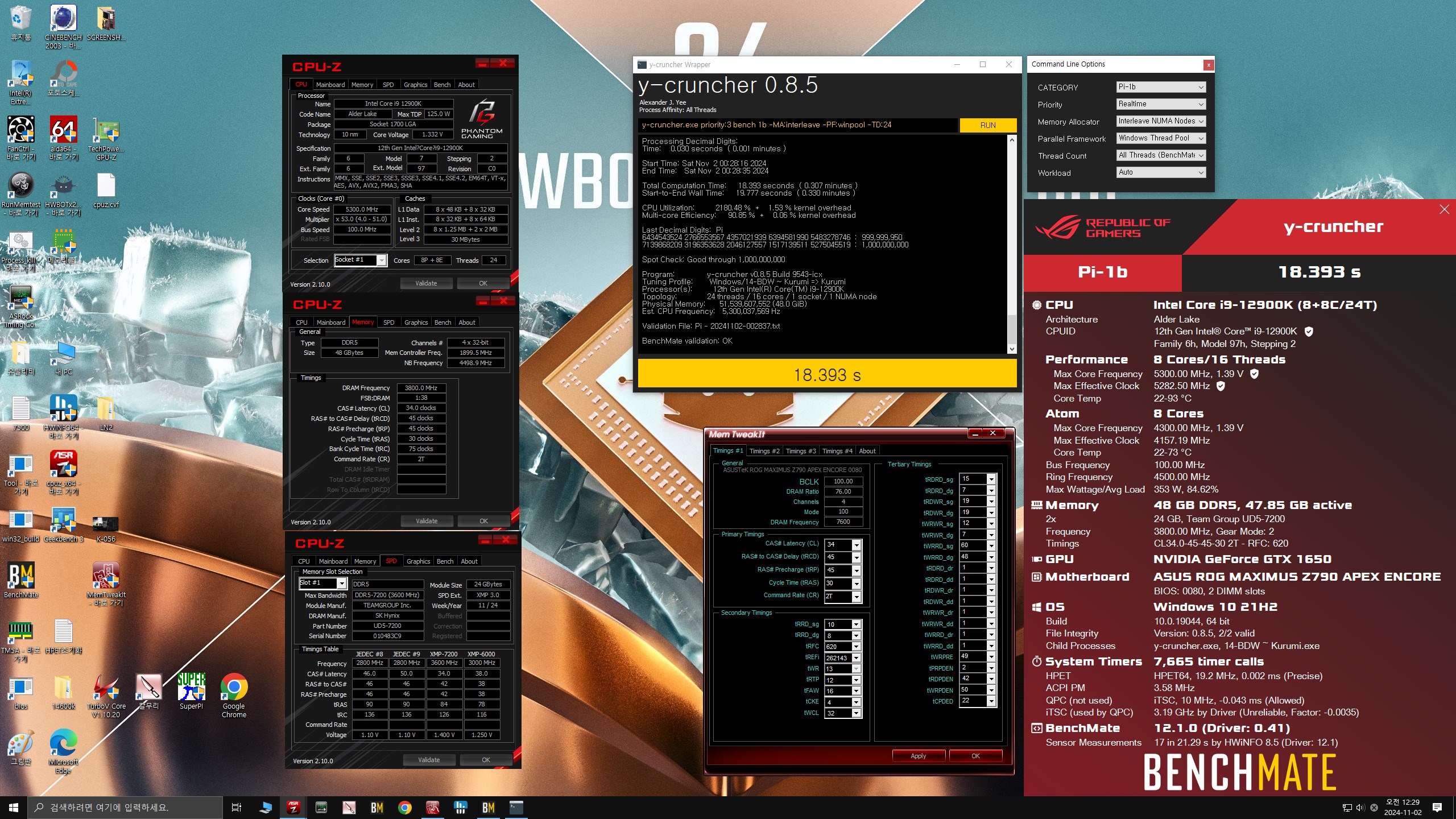Open the Priority Realtime dropdown
Screen dimensions: 1456x819
tap(1161, 104)
